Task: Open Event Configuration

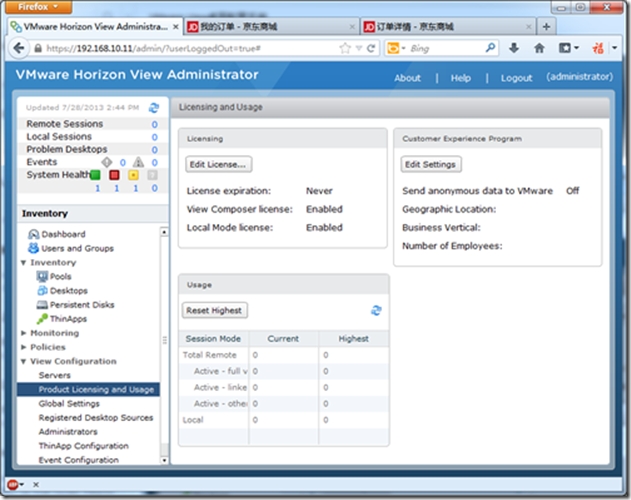Action: [78, 460]
